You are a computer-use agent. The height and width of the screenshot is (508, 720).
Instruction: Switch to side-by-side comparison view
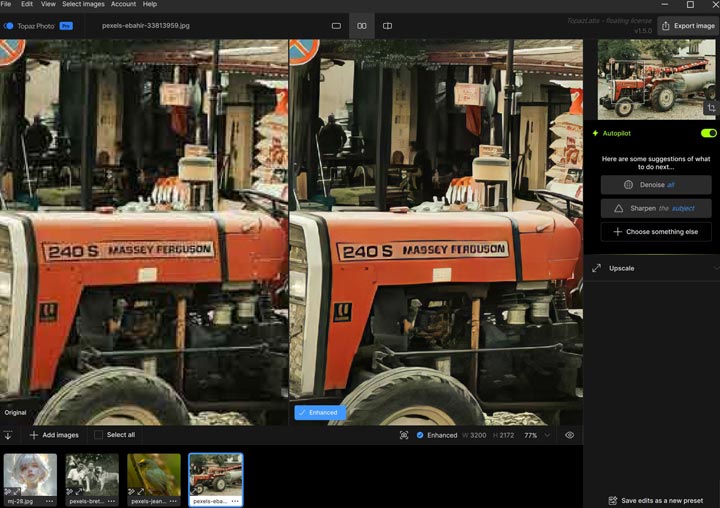click(362, 26)
